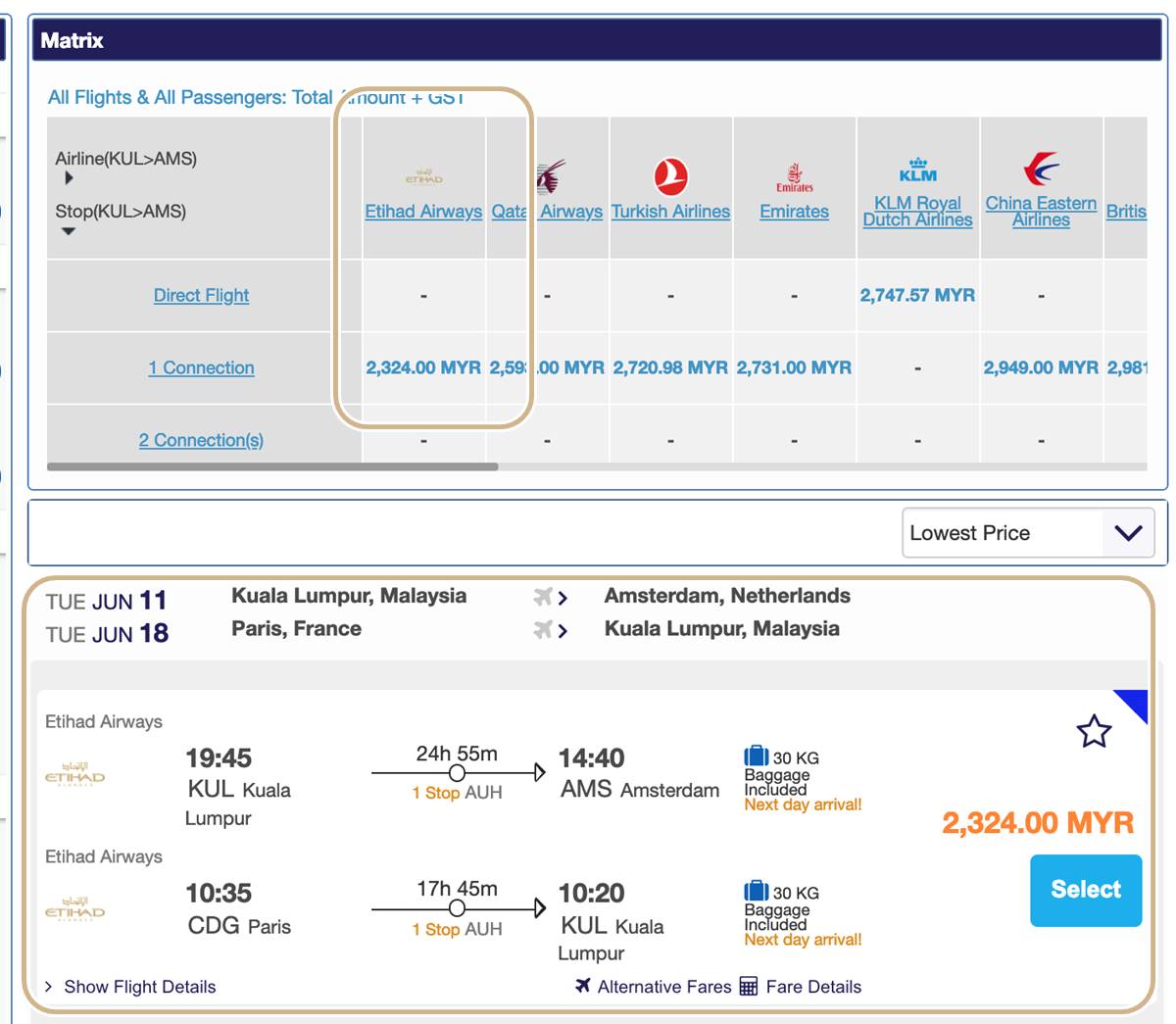1176x1024 pixels.
Task: Expand Show Flight Details
Action: (130, 987)
